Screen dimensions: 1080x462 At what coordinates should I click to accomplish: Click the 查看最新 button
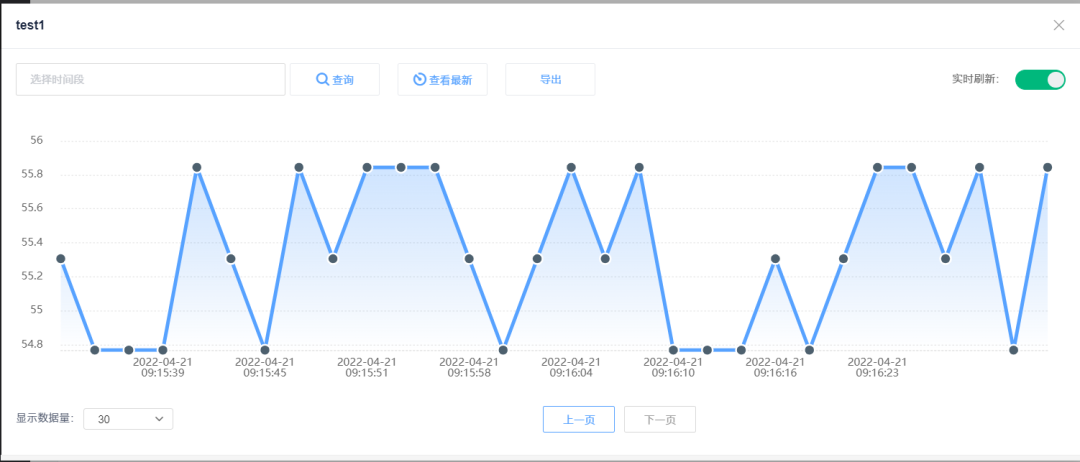(x=443, y=80)
